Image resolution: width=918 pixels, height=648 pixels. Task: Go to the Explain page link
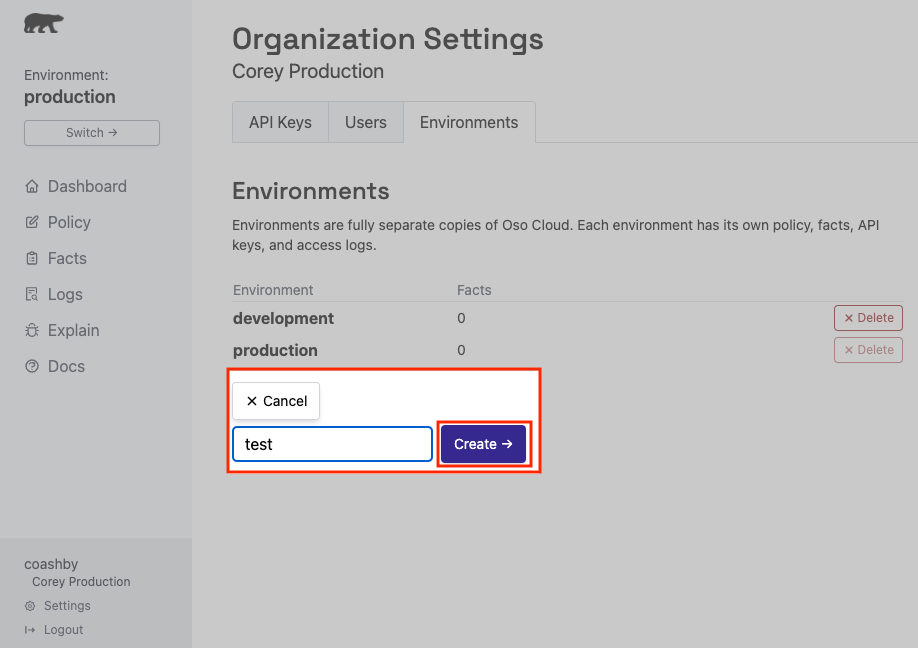pos(73,331)
